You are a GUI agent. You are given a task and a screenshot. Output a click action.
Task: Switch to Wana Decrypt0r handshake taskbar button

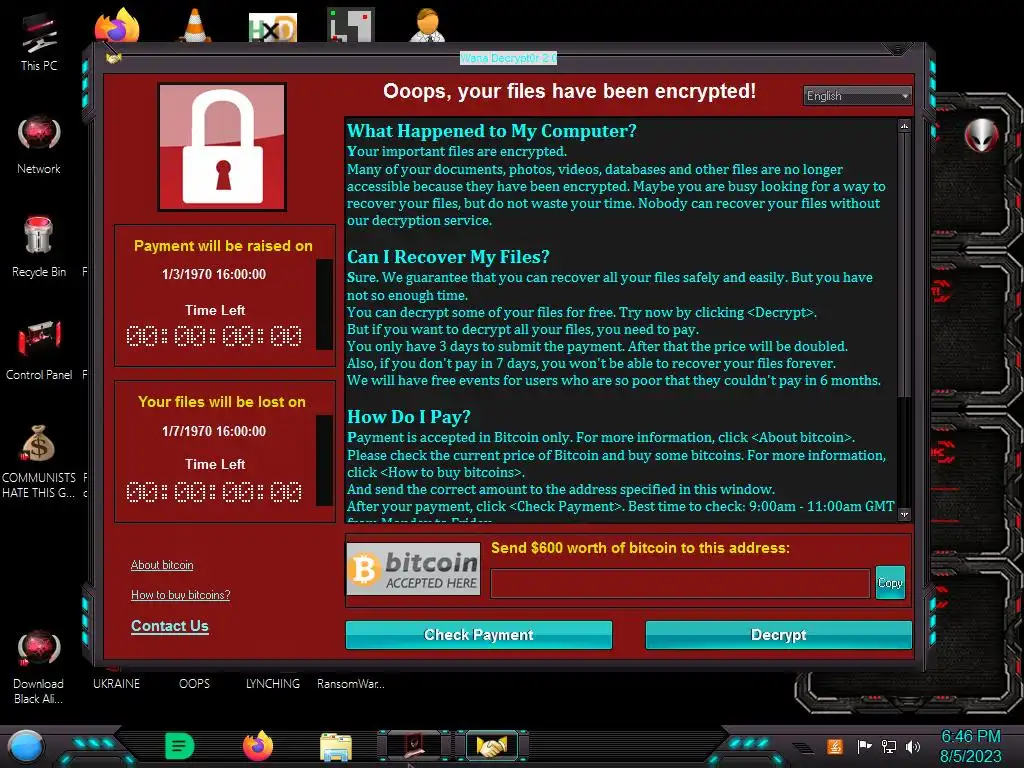coord(492,745)
